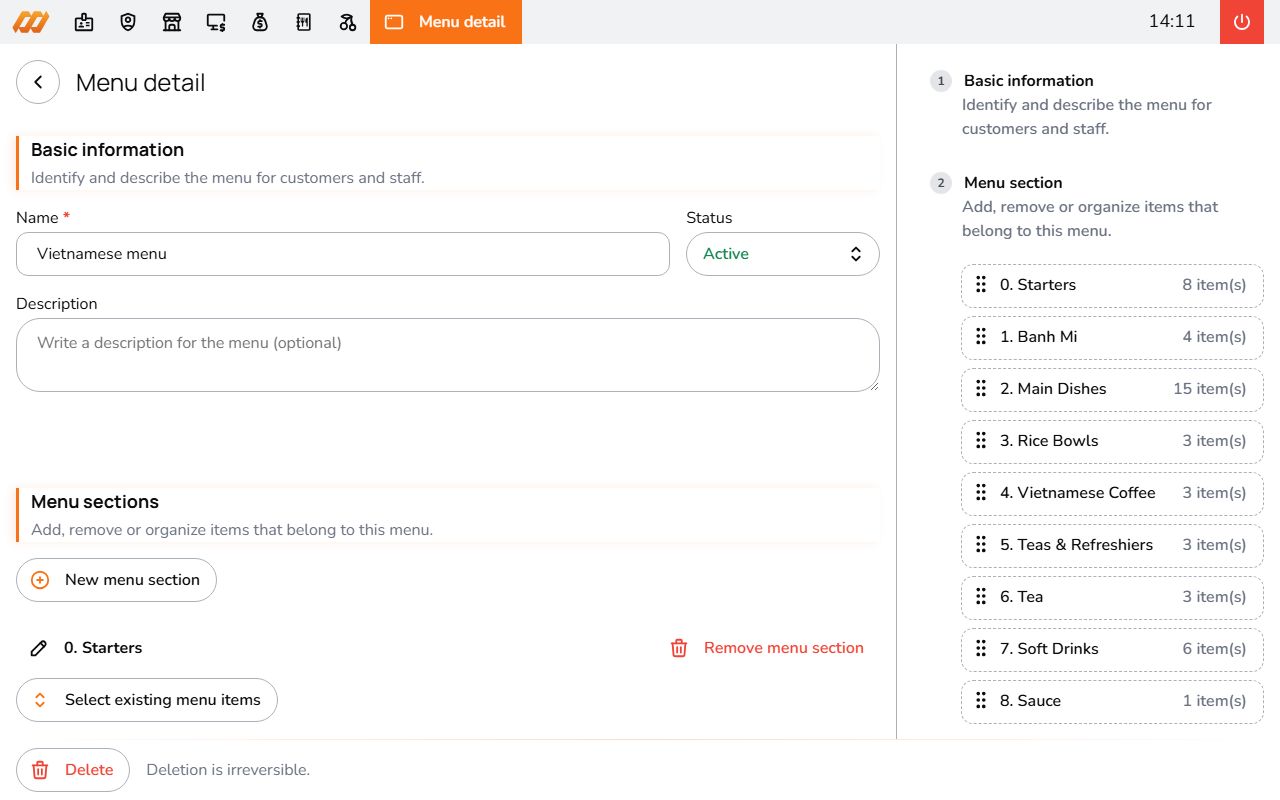Viewport: 1280px width, 800px height.
Task: Click drag handle of 2. Main Dishes row
Action: [981, 389]
